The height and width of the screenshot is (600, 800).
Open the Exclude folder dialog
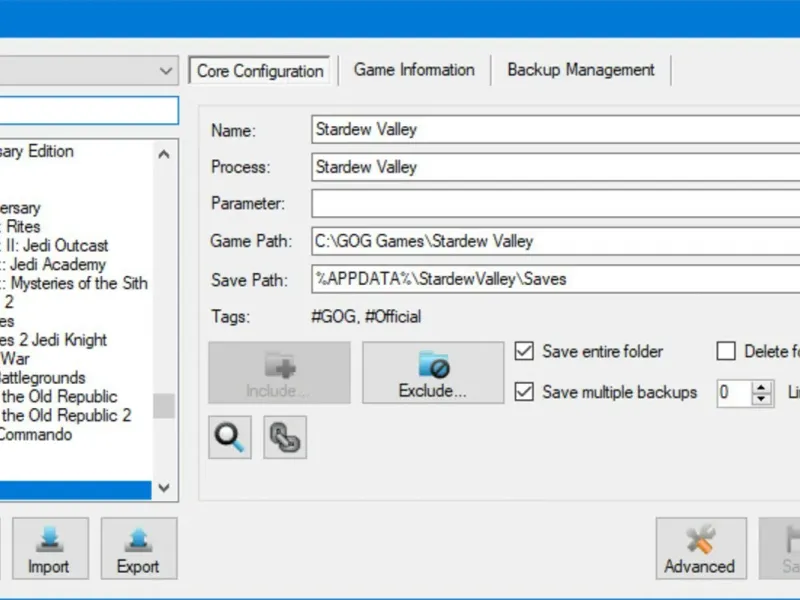click(x=433, y=372)
